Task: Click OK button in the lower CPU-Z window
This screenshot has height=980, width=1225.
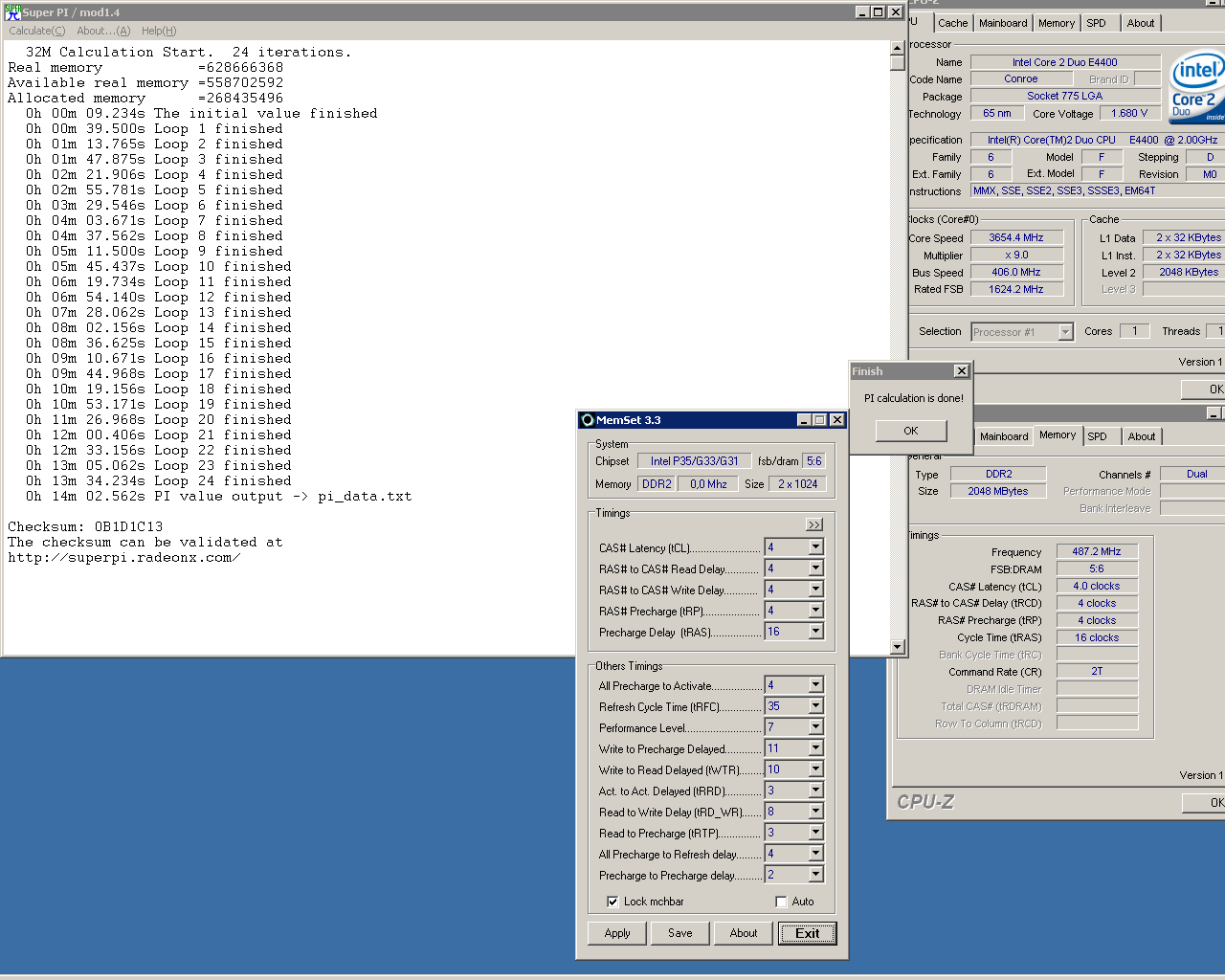Action: coord(1206,802)
